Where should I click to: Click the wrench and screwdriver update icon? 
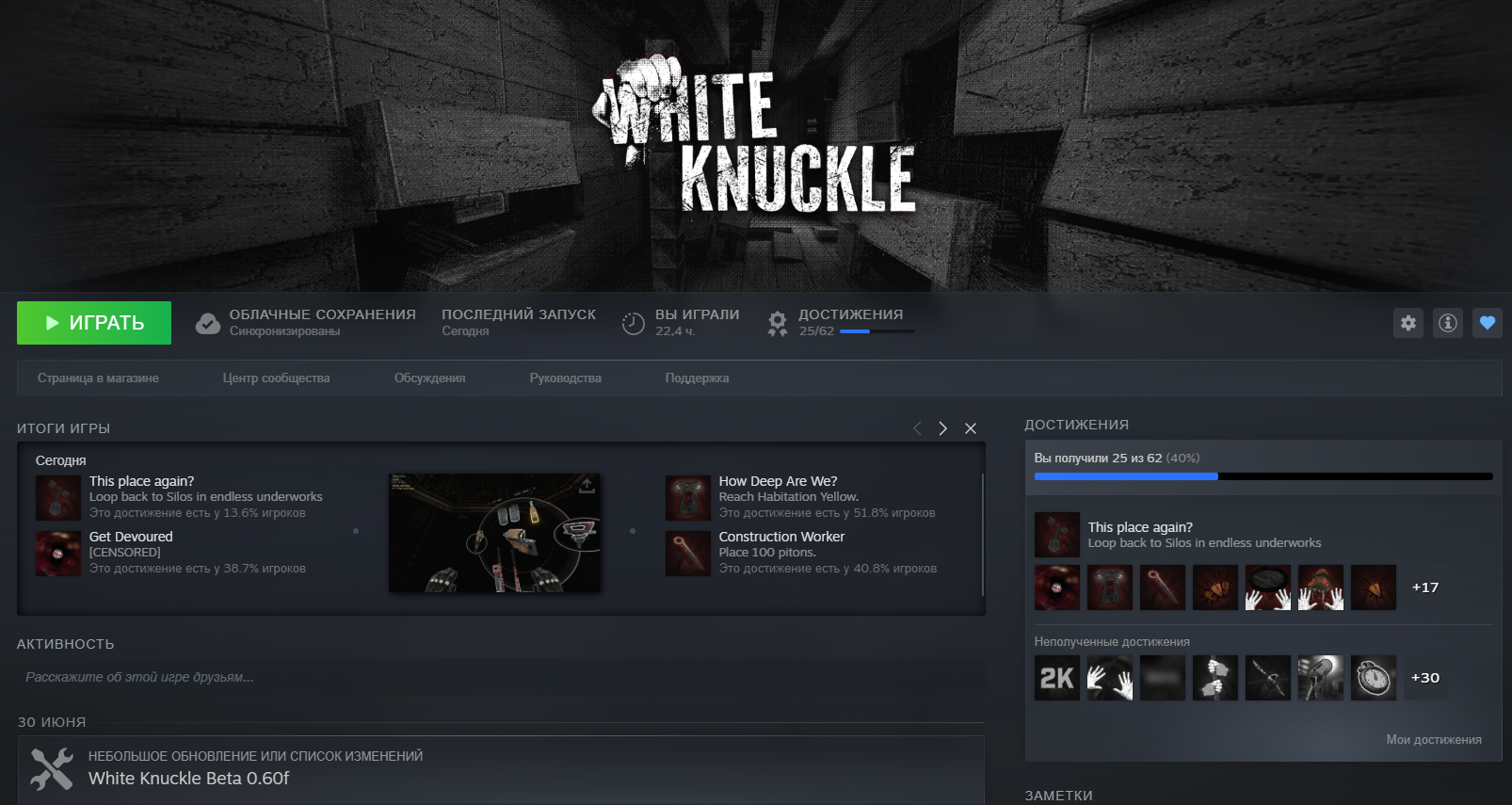[52, 768]
